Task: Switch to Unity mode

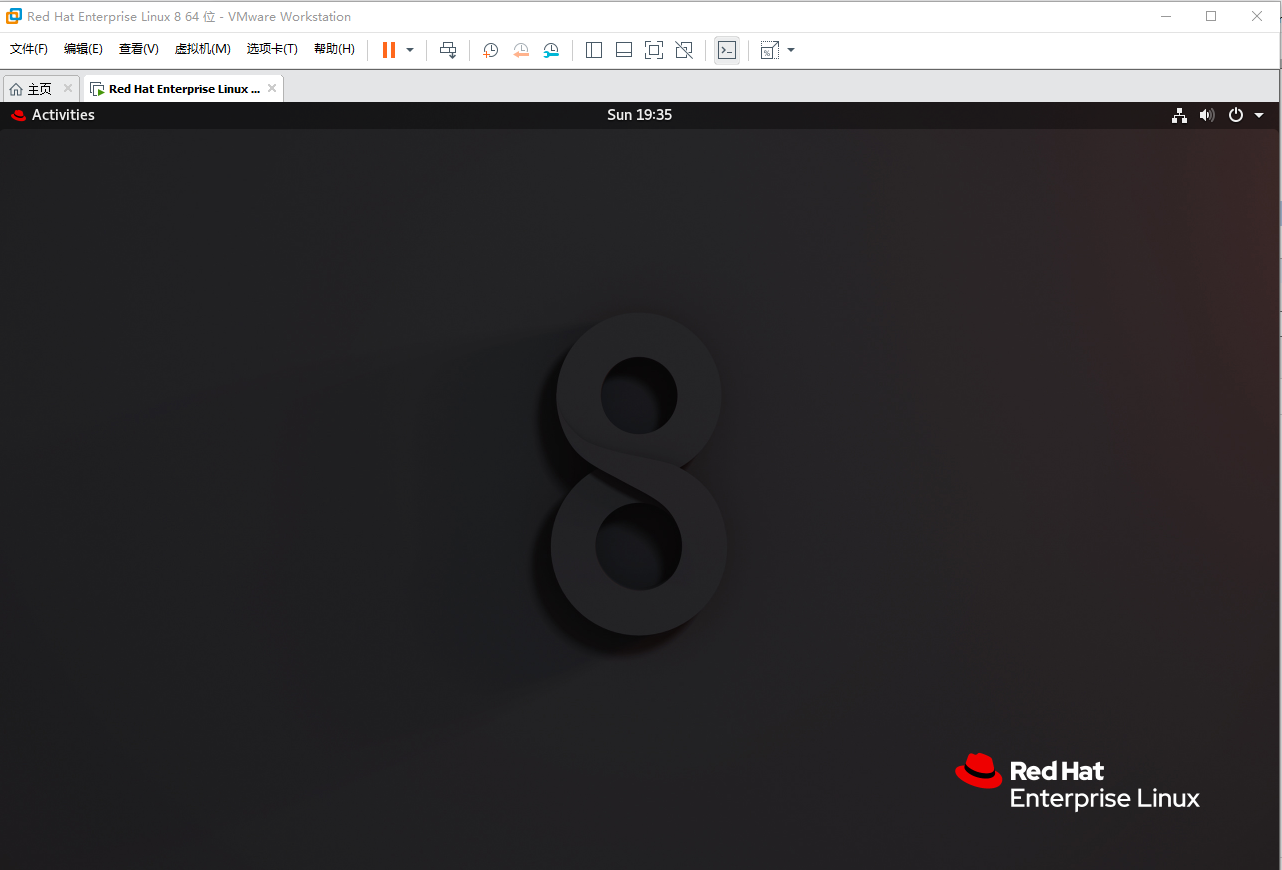Action: click(x=684, y=50)
